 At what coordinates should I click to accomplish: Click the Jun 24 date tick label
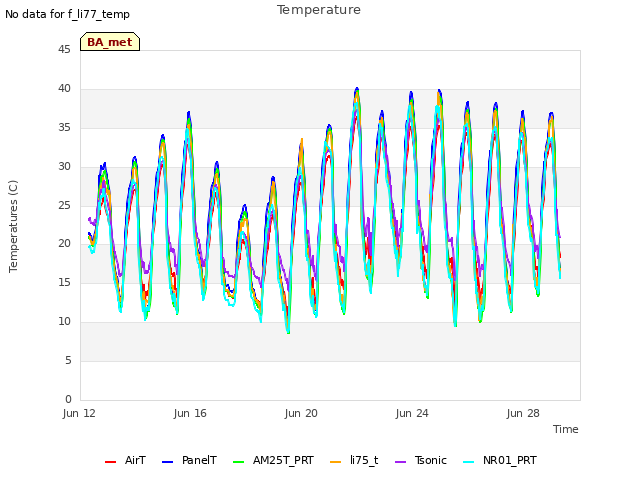tap(412, 413)
